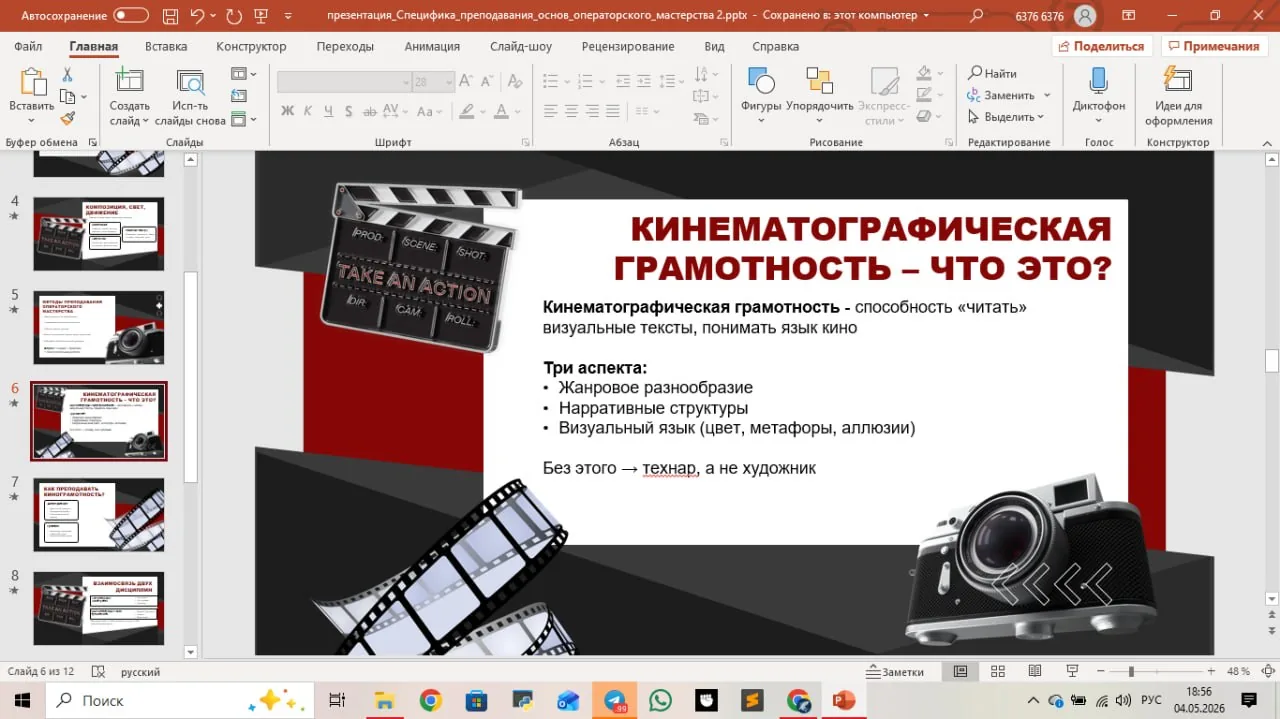Open the Выделить dropdown
1280x719 pixels.
[x=1006, y=116]
